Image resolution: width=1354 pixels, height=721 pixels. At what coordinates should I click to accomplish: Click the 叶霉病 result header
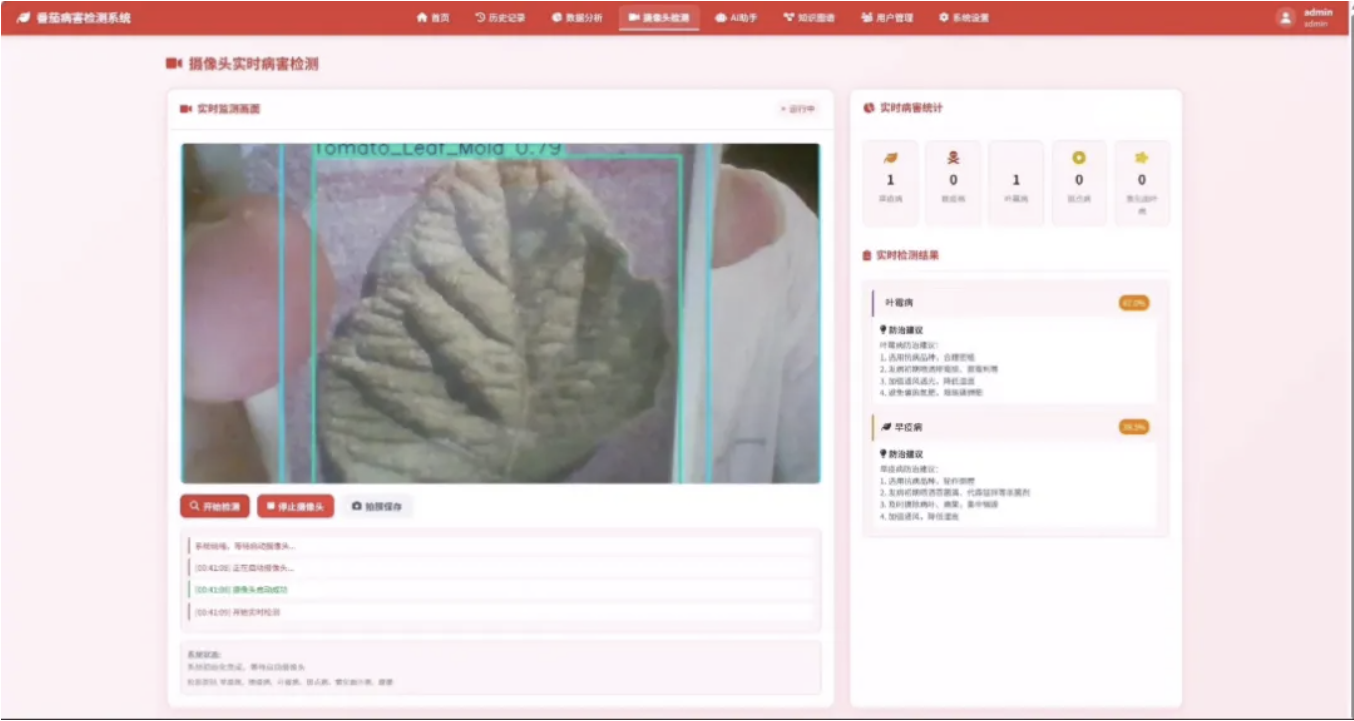pos(1015,303)
